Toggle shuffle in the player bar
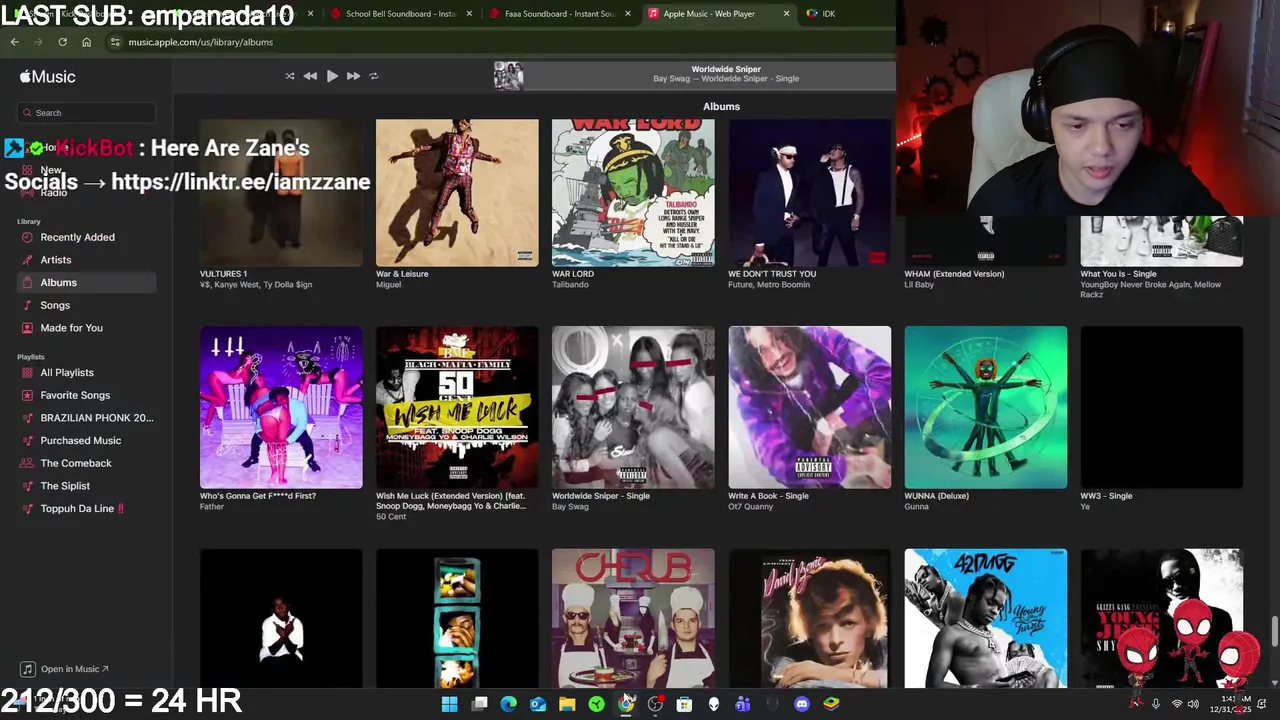Screen dimensions: 1280x720 tap(290, 76)
